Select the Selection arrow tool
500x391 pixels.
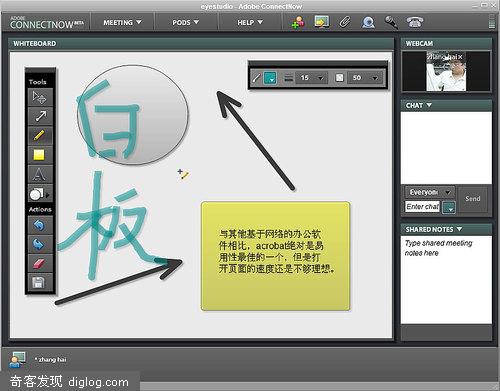[x=40, y=97]
